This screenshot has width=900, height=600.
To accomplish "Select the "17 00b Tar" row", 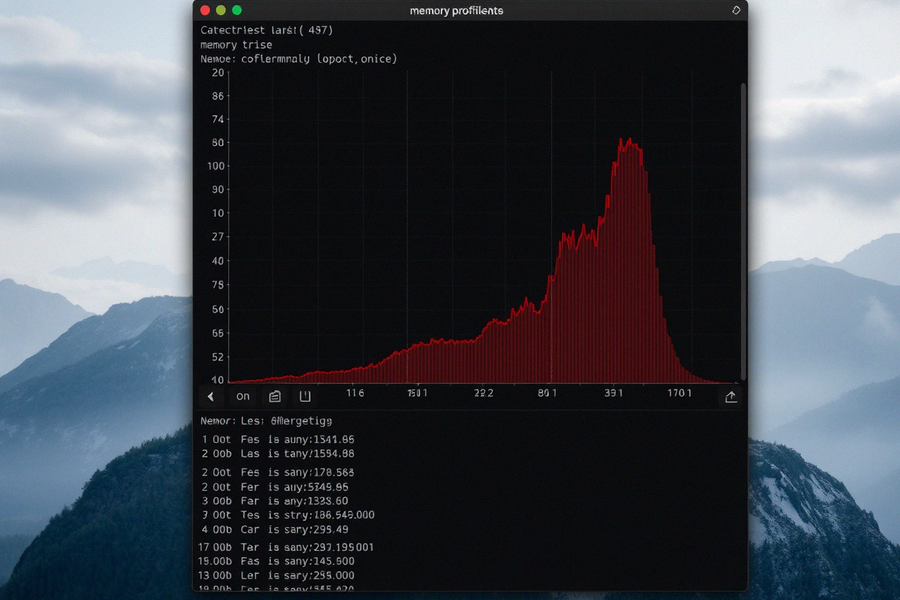I will [286, 547].
